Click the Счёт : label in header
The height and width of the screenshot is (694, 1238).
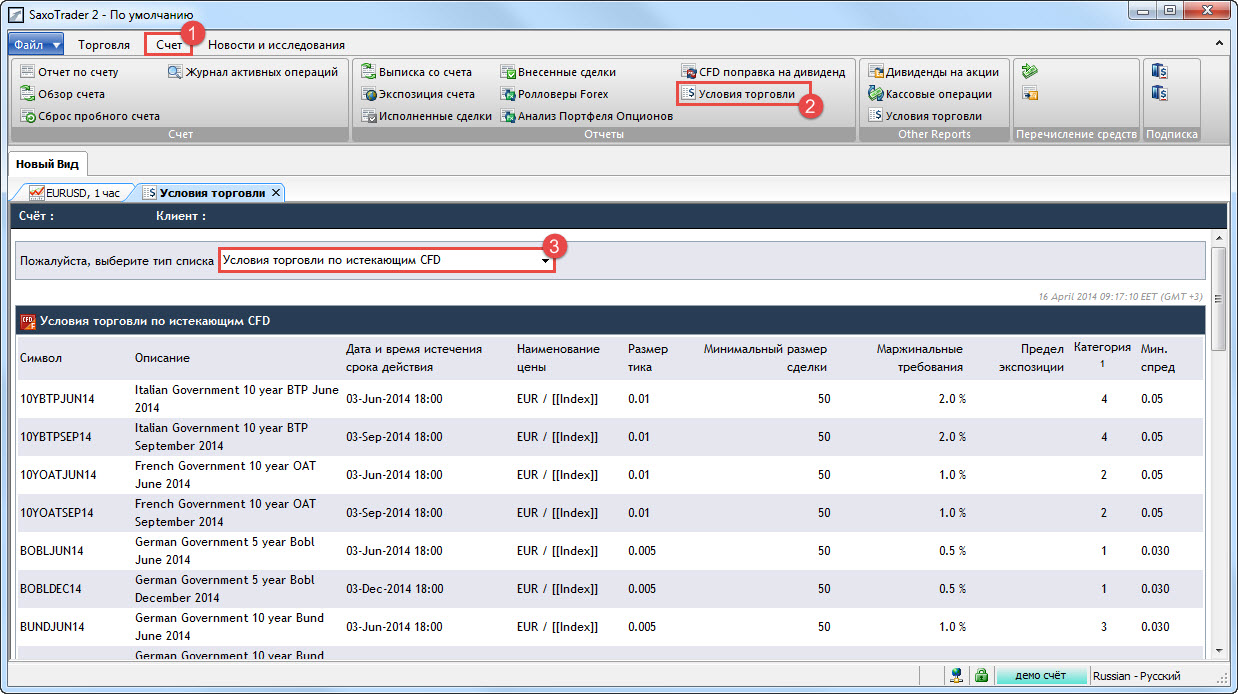coord(37,215)
